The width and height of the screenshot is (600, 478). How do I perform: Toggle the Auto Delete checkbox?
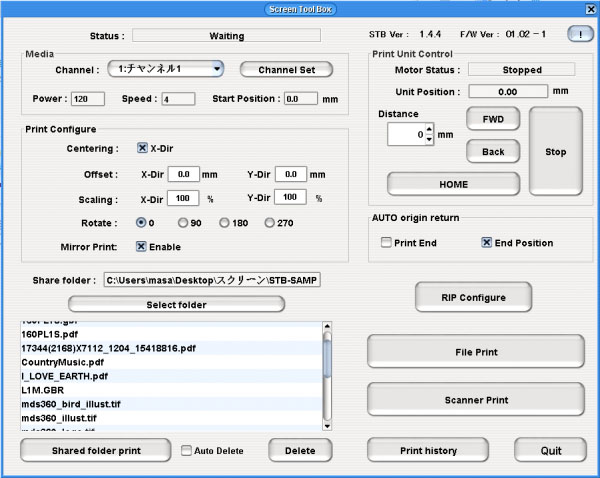186,450
